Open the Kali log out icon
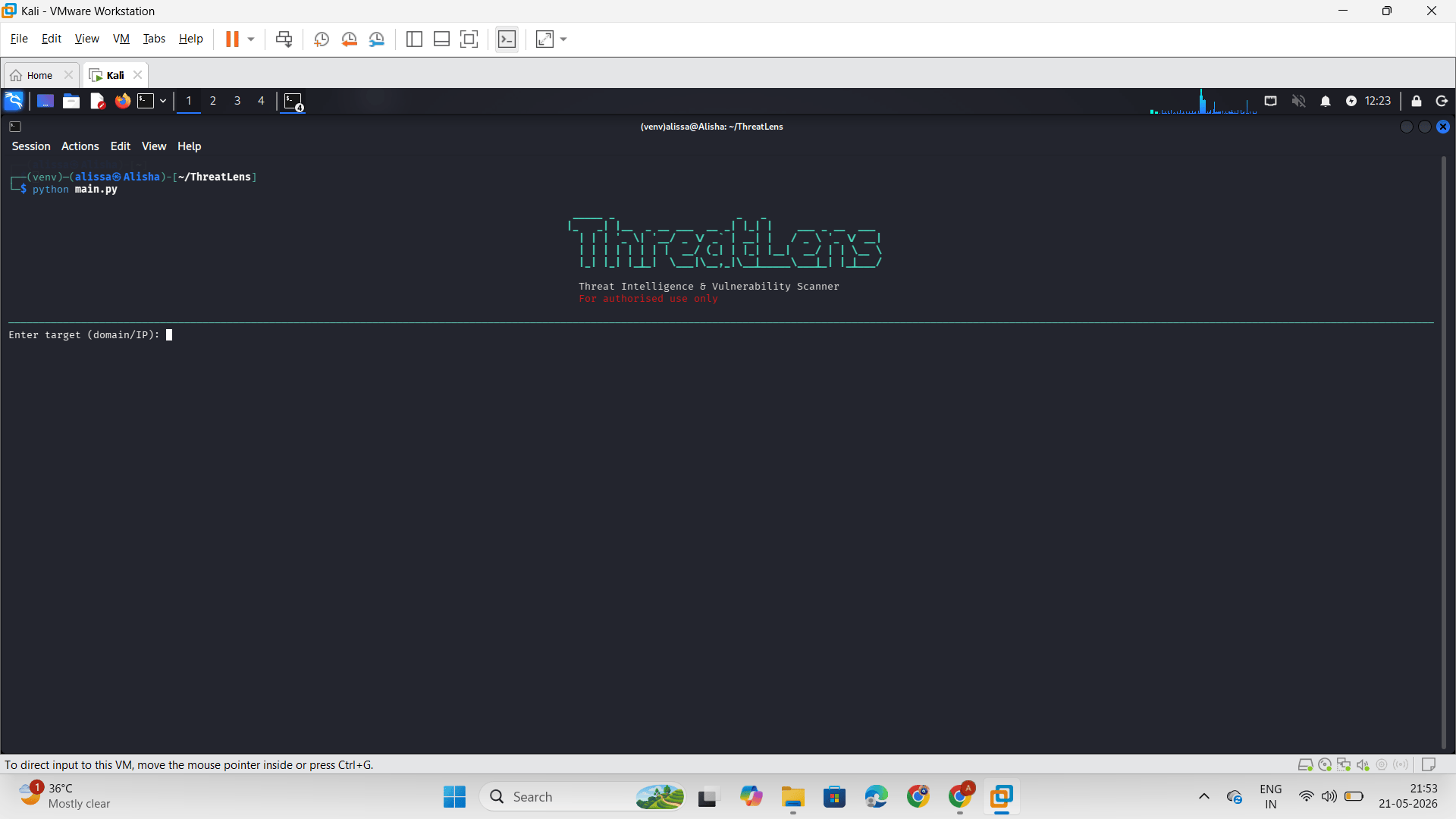Viewport: 1456px width, 819px height. 1442,101
